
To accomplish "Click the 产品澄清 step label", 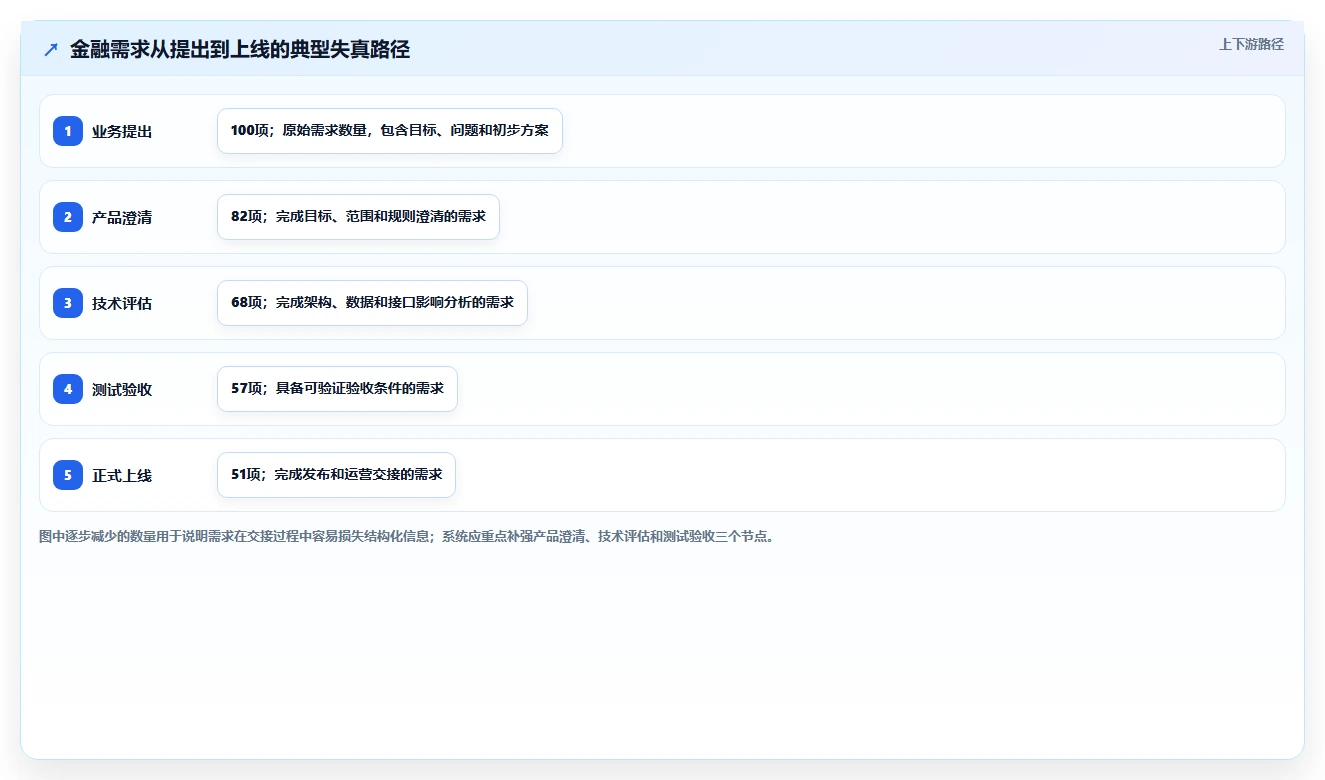I will tap(122, 217).
